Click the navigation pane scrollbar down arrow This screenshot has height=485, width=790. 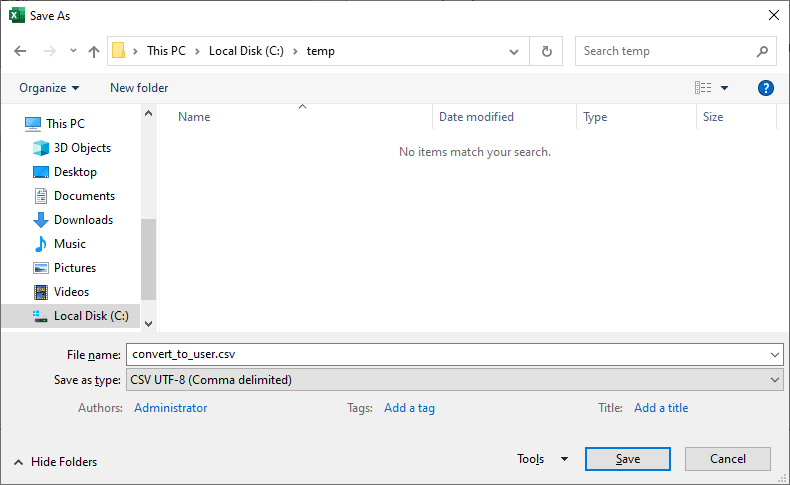149,323
